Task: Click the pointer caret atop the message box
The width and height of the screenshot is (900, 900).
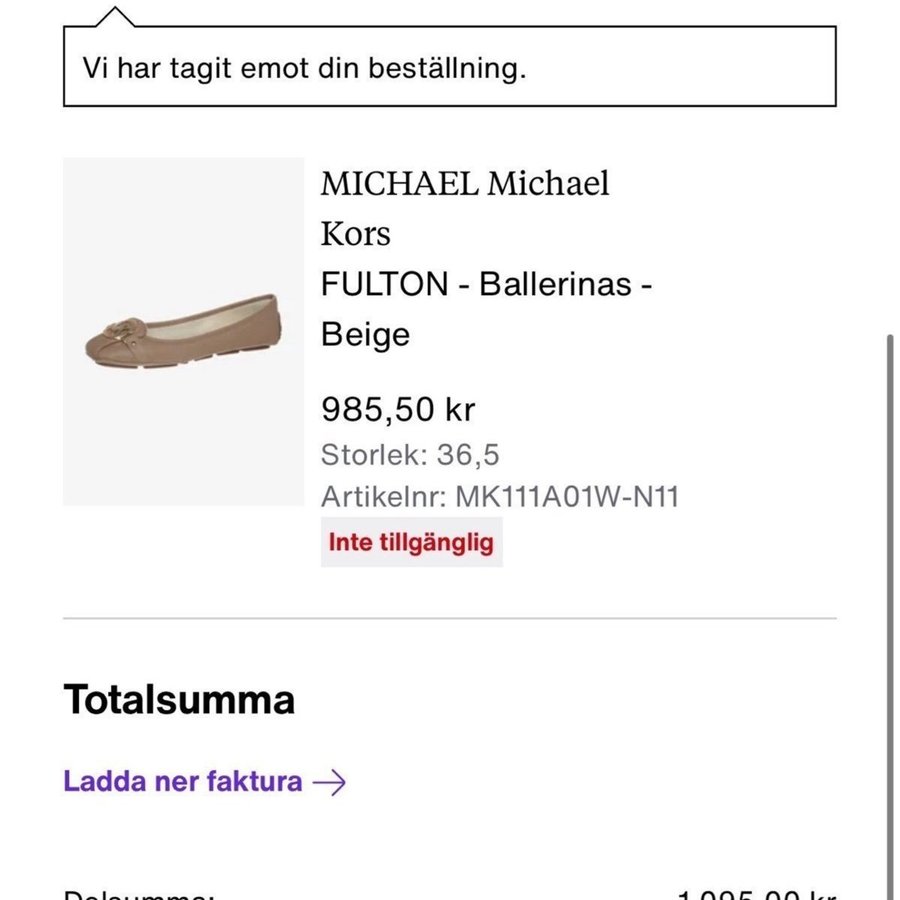Action: tap(117, 17)
